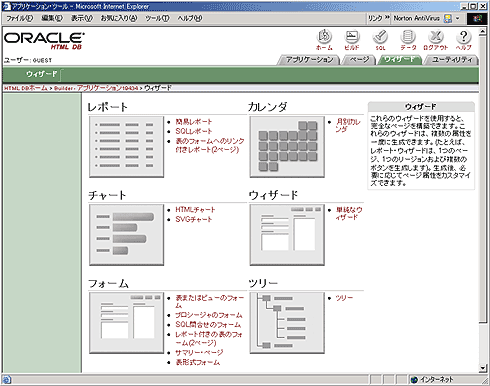Click the Tree (ツリー) wizard thumbnail
Screen dimensions: 490x386
point(287,323)
